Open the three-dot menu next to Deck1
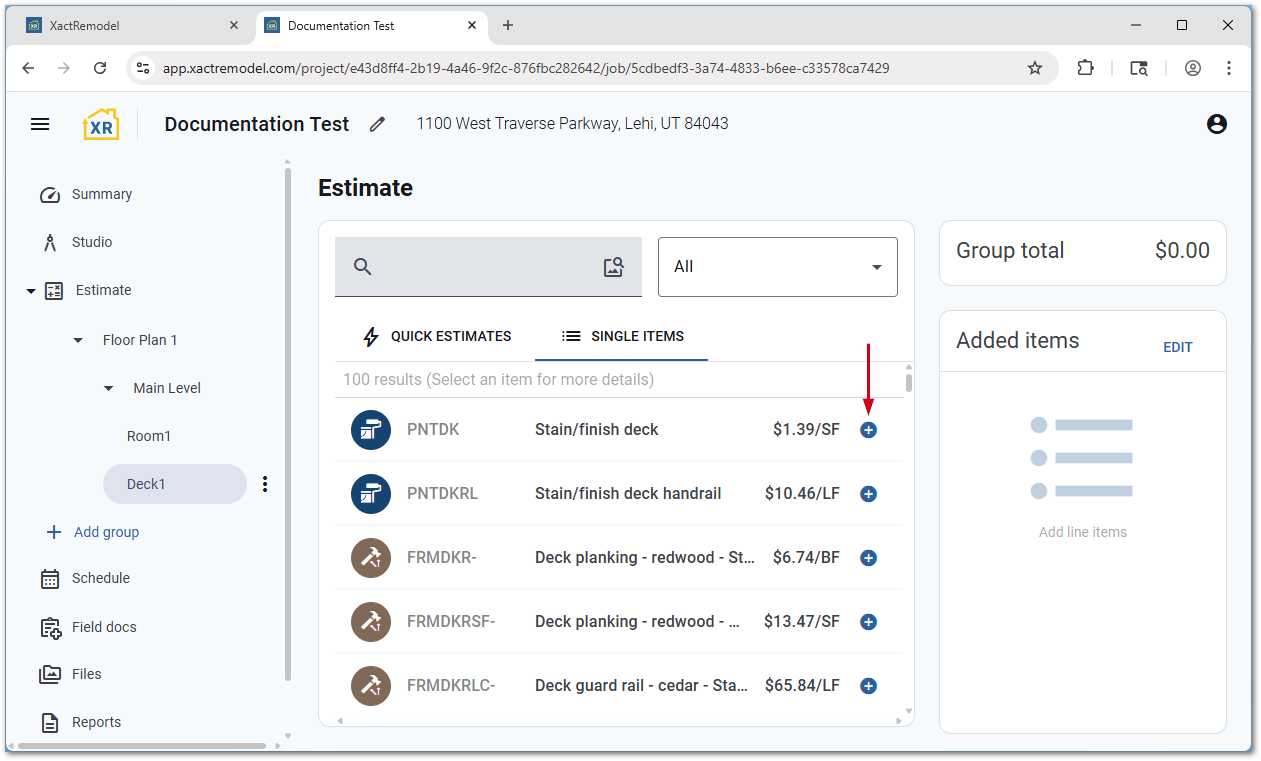 click(x=265, y=483)
